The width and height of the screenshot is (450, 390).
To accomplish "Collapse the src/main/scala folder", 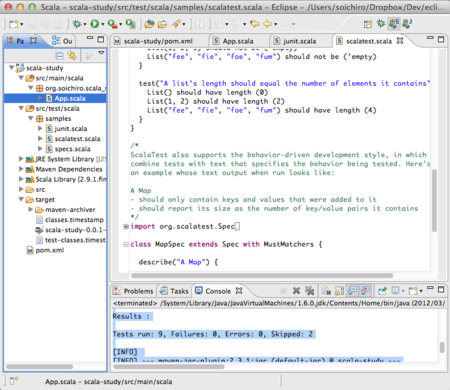I will [x=21, y=78].
